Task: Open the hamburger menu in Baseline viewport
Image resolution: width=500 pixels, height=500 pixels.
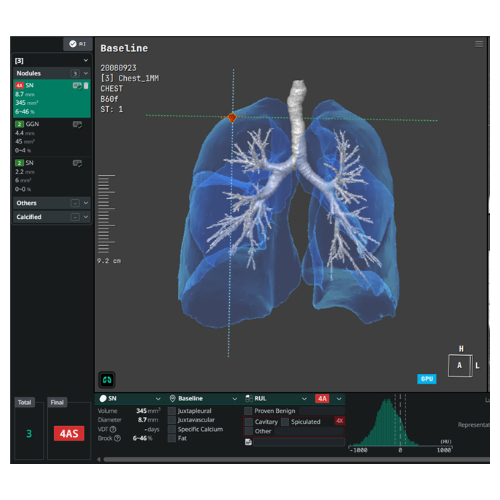Action: [479, 44]
